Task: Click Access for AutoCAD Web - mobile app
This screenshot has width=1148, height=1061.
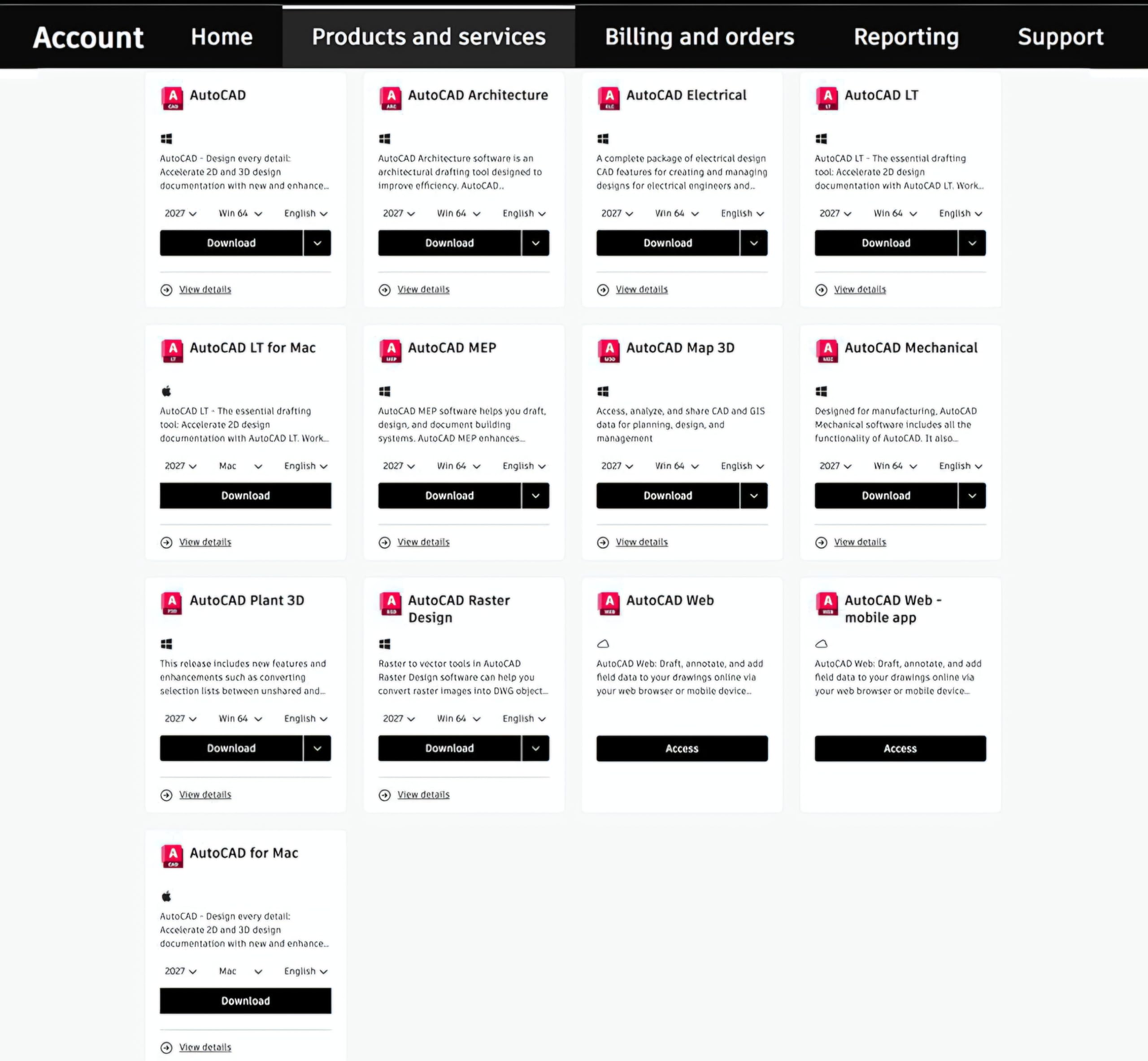Action: click(x=900, y=749)
